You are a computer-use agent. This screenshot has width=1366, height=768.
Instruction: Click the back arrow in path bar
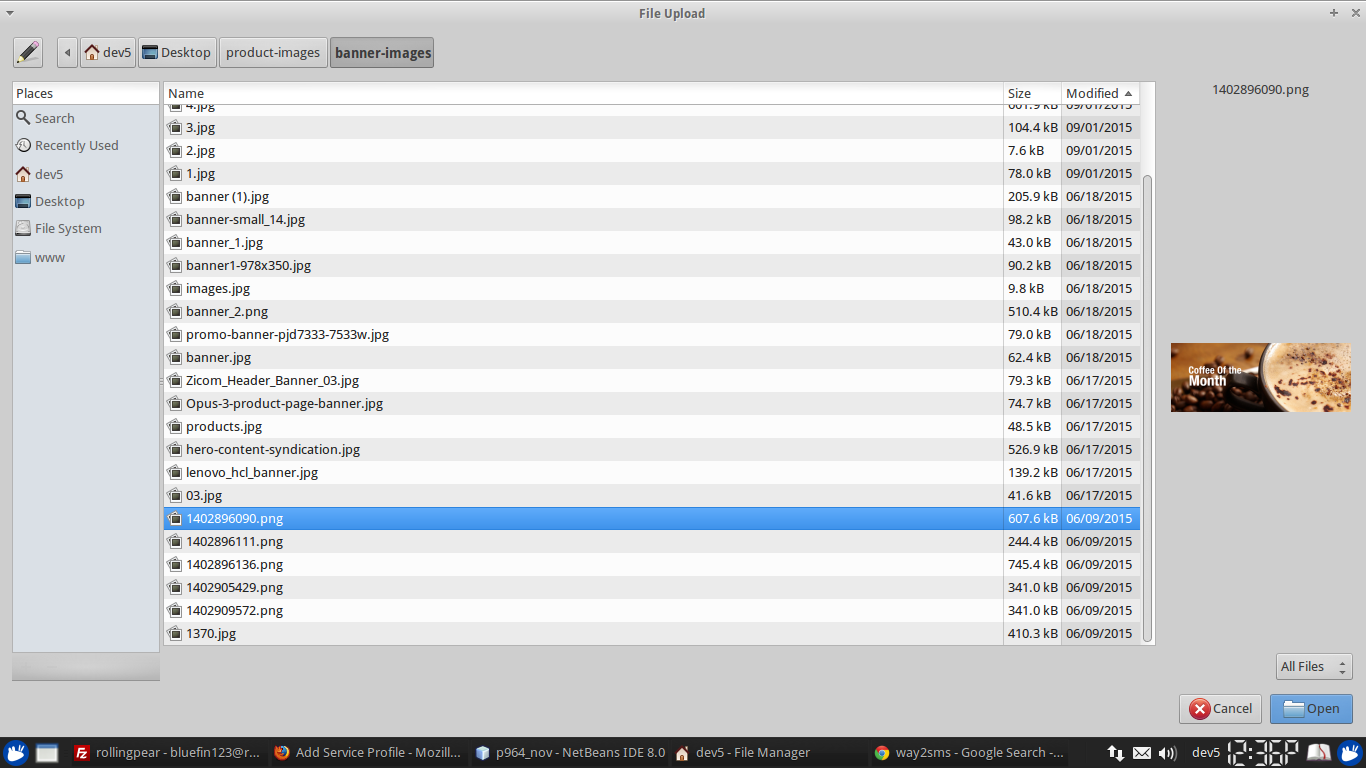coord(67,52)
